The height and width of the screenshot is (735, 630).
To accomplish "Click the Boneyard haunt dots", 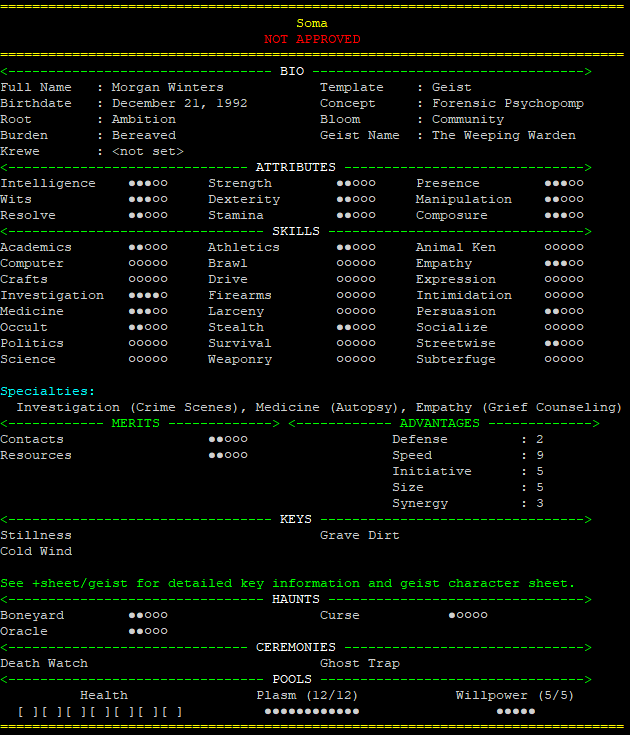I will click(x=148, y=615).
